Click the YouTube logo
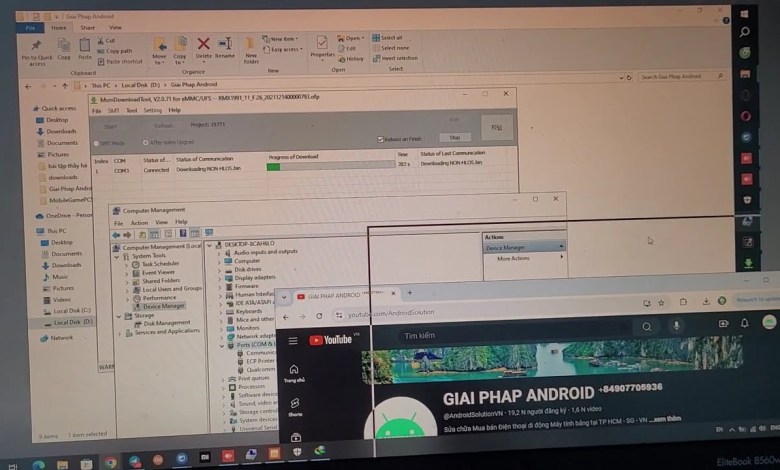780x470 pixels. tap(331, 340)
